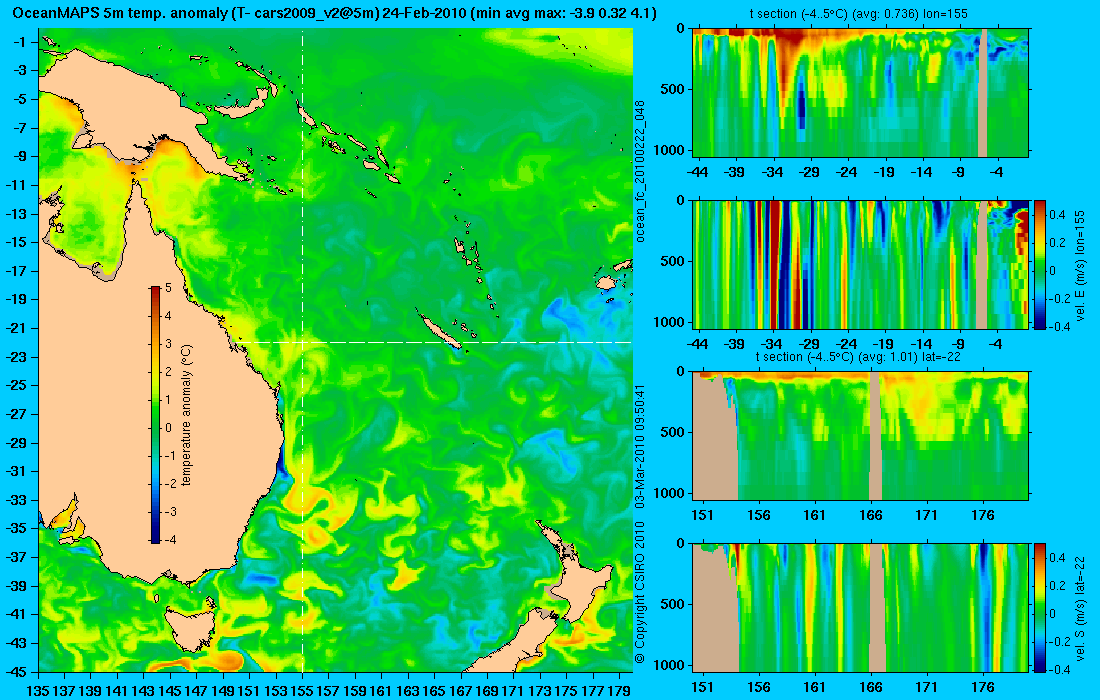
Task: Click the '-0.4' tick on vel. S color bar
Action: (1060, 669)
